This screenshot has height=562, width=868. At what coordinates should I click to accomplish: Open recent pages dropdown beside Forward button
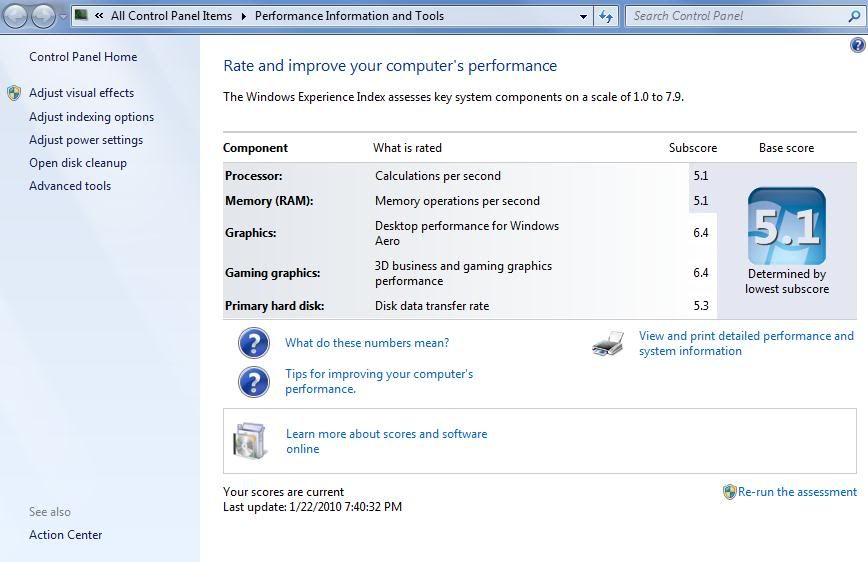pos(63,17)
